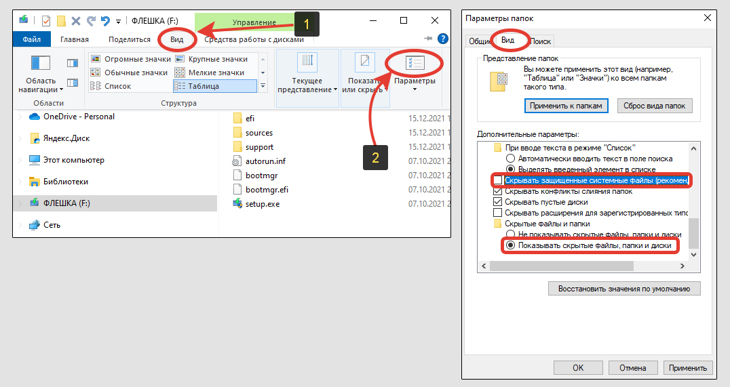Choose the Extra large icons layout (Огромные значки)

coord(131,59)
